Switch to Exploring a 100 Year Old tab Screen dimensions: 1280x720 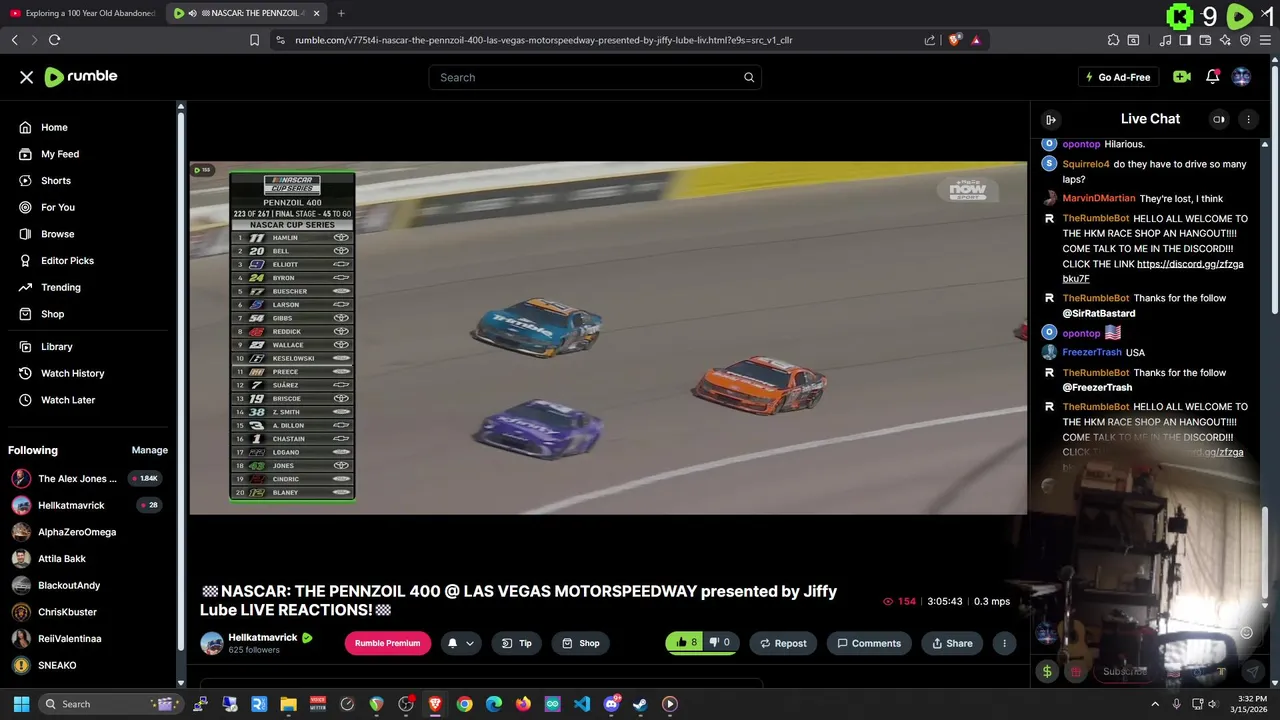(x=82, y=13)
